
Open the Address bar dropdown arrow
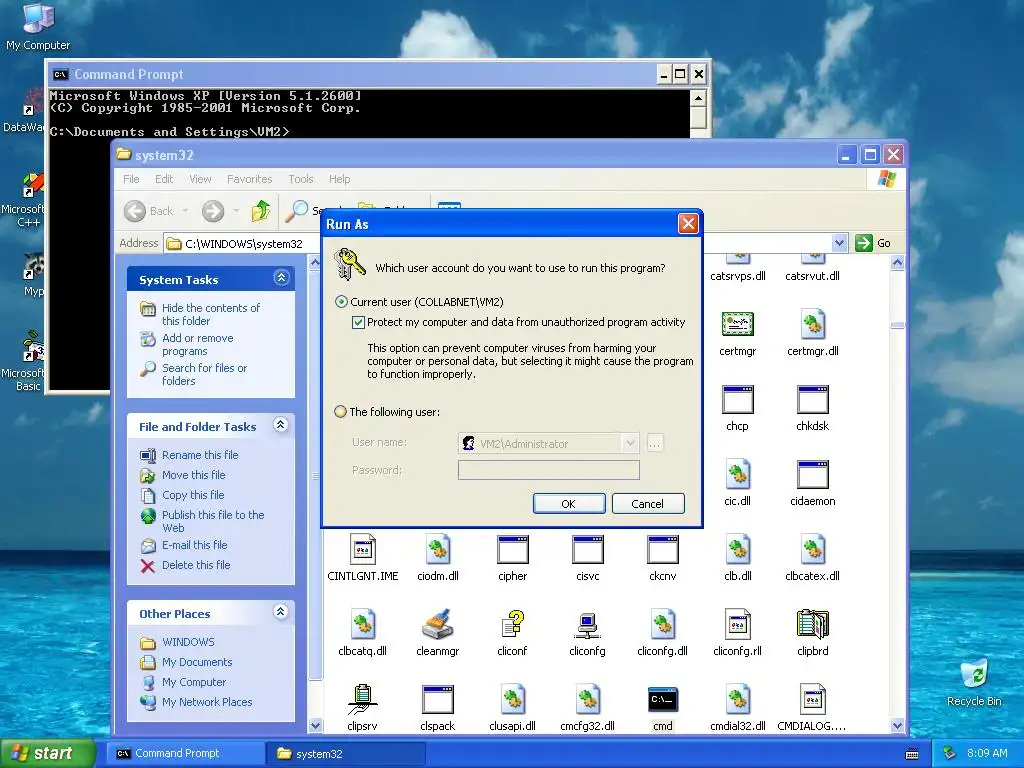coord(839,243)
